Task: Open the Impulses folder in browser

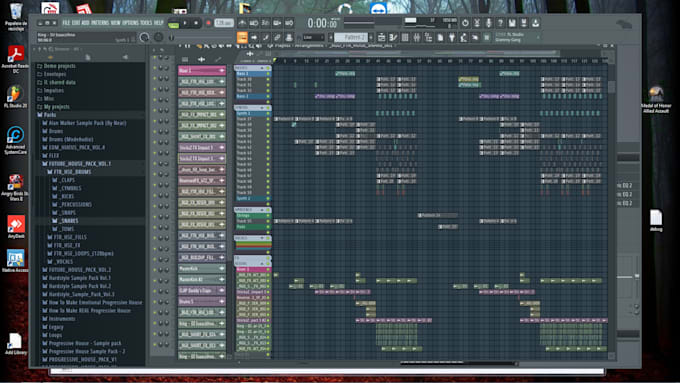Action: [54, 91]
